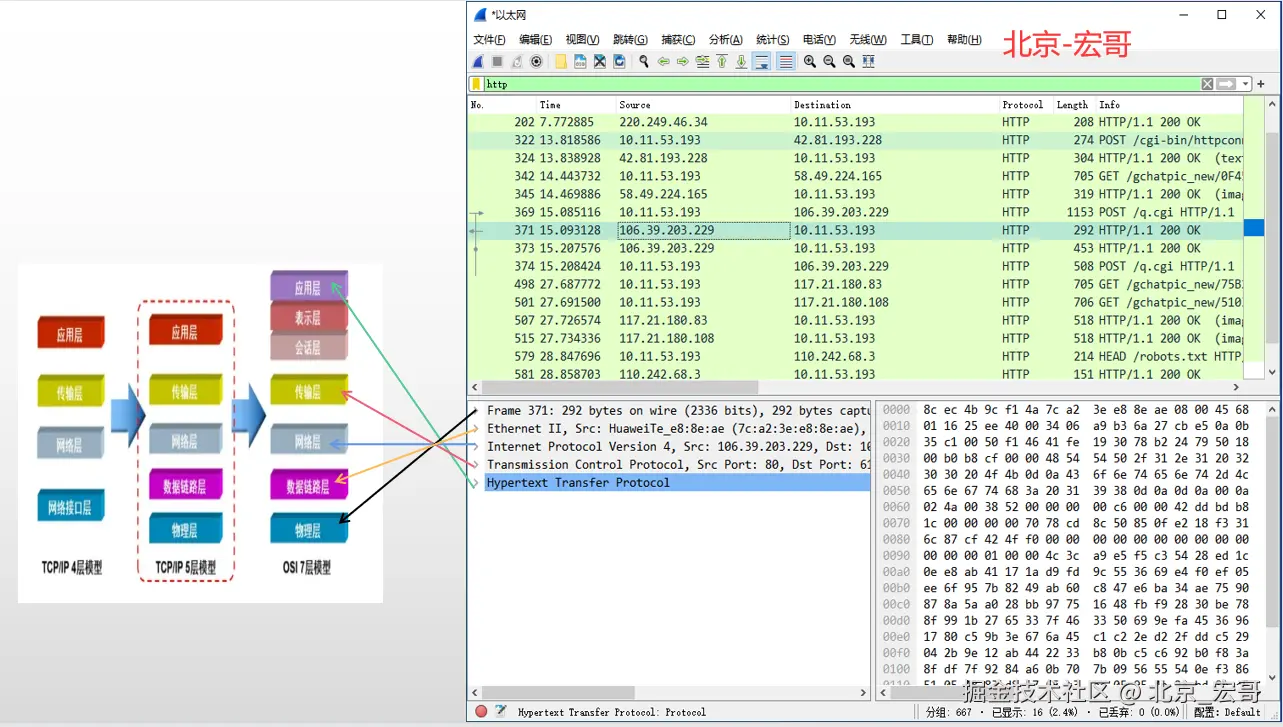Image resolution: width=1283 pixels, height=727 pixels.
Task: Start capture with the shark fin icon
Action: (479, 61)
